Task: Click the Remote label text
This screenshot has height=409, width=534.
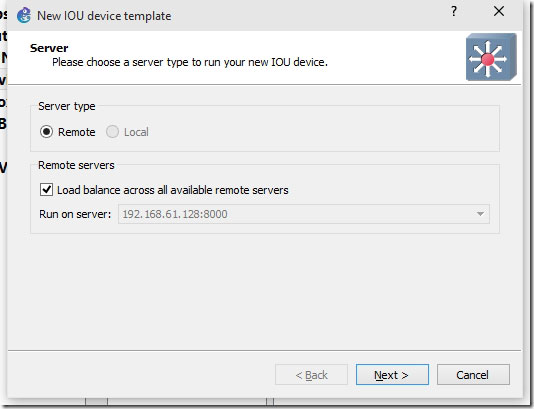Action: [77, 132]
